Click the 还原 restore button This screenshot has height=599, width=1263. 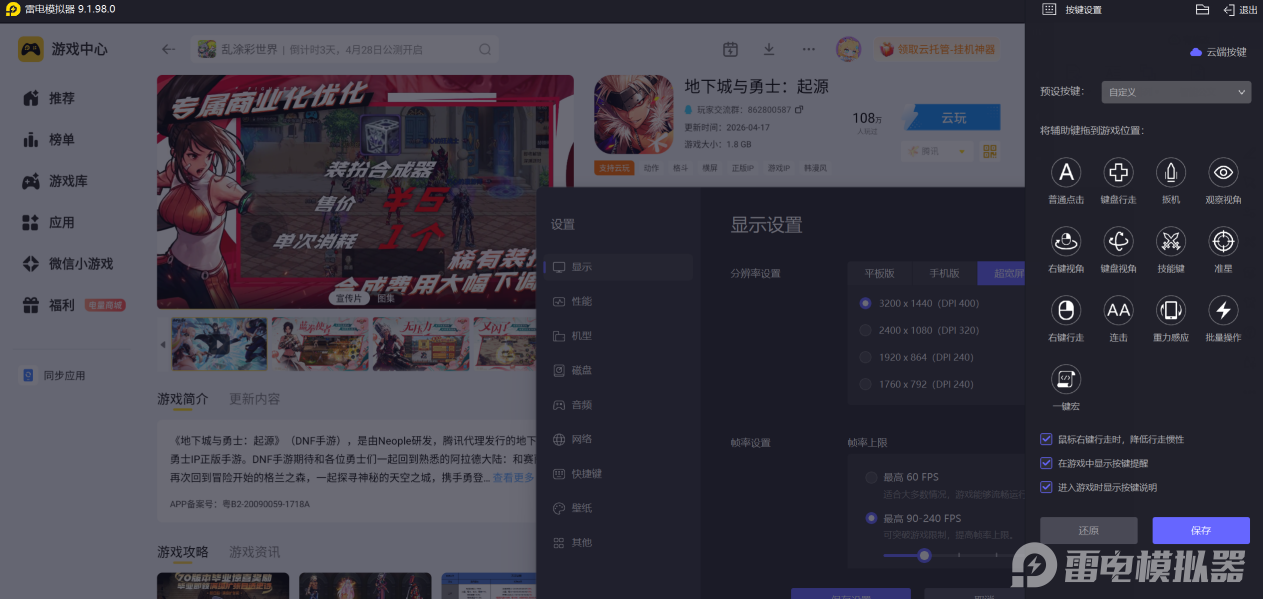point(1089,530)
